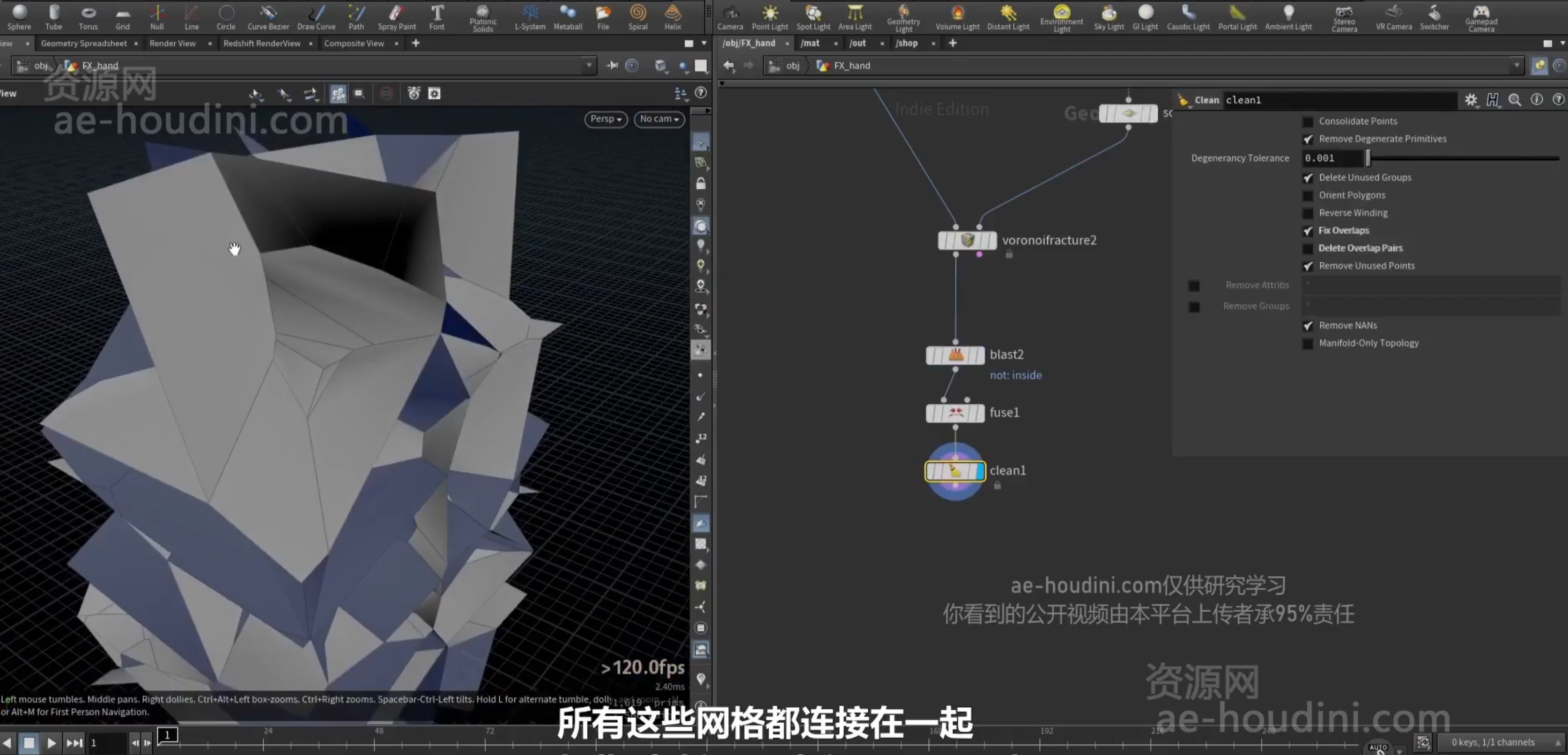The width and height of the screenshot is (1568, 755).
Task: Create a Point Light from shelf
Action: tap(770, 18)
